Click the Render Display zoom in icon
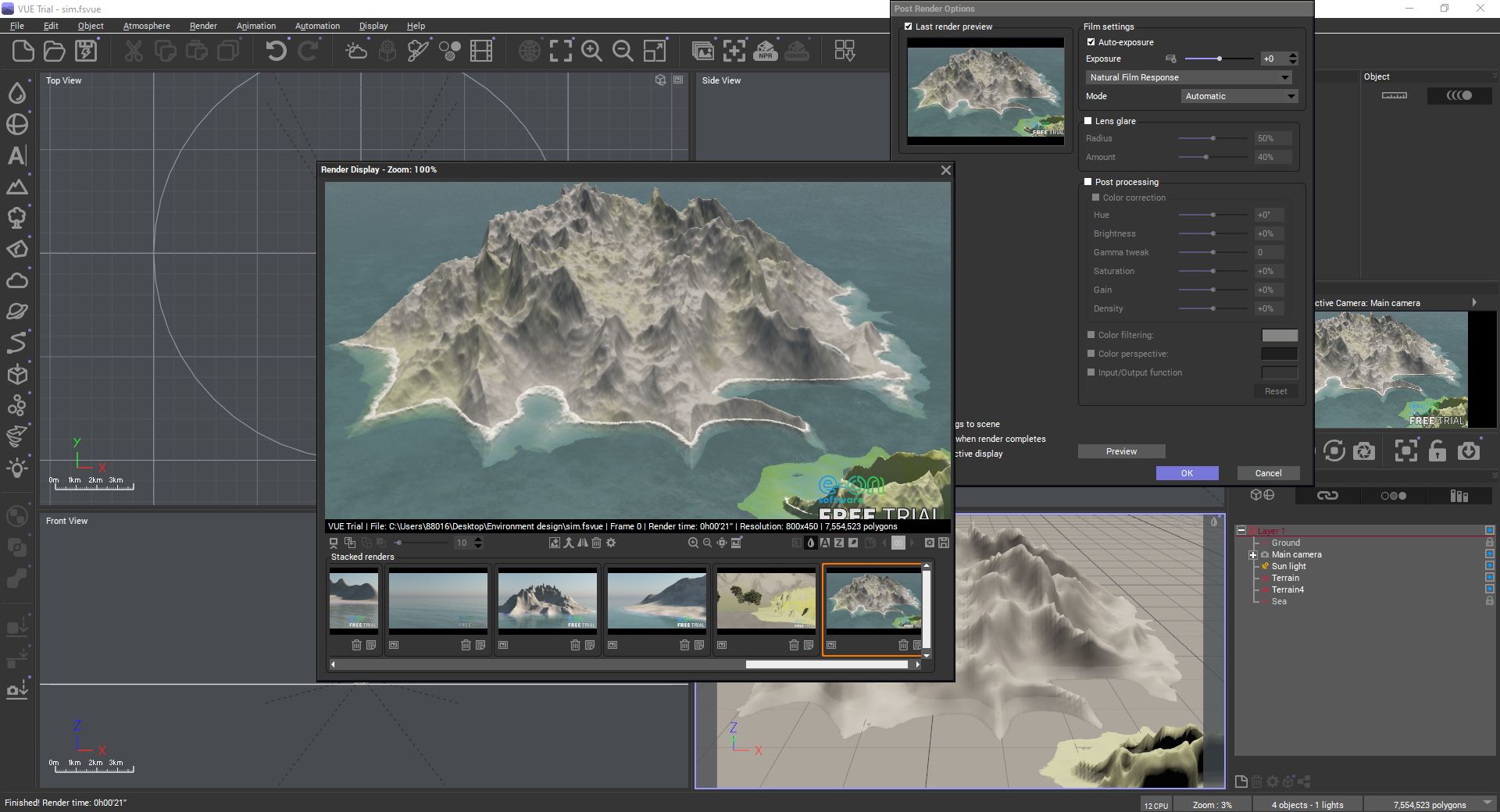The height and width of the screenshot is (812, 1500). tap(693, 543)
